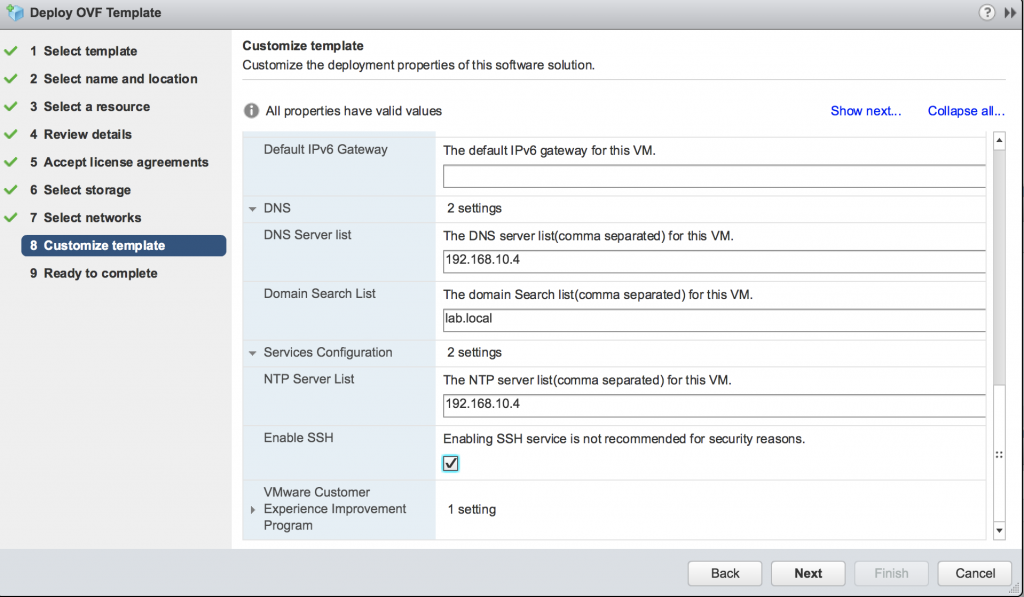Screen dimensions: 1024x597
Task: Click the DNS Server list input field
Action: tap(714, 261)
